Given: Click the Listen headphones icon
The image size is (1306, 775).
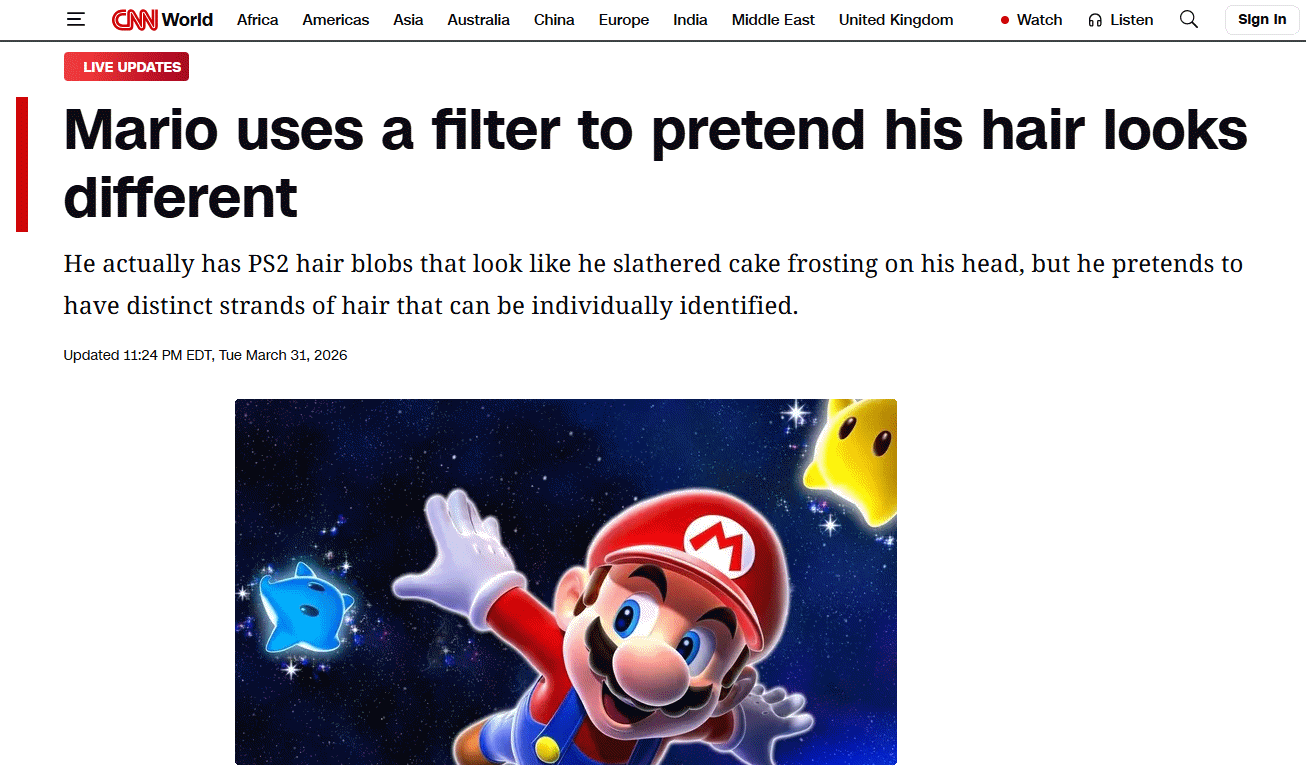Looking at the screenshot, I should coord(1095,20).
